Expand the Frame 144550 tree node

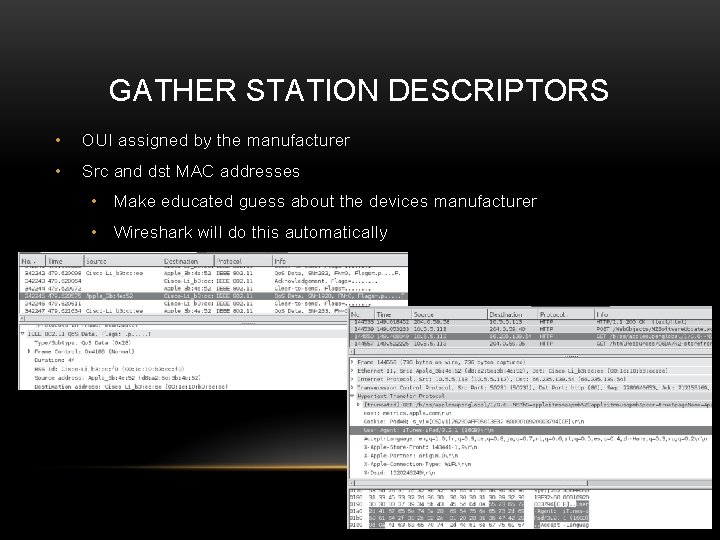353,362
